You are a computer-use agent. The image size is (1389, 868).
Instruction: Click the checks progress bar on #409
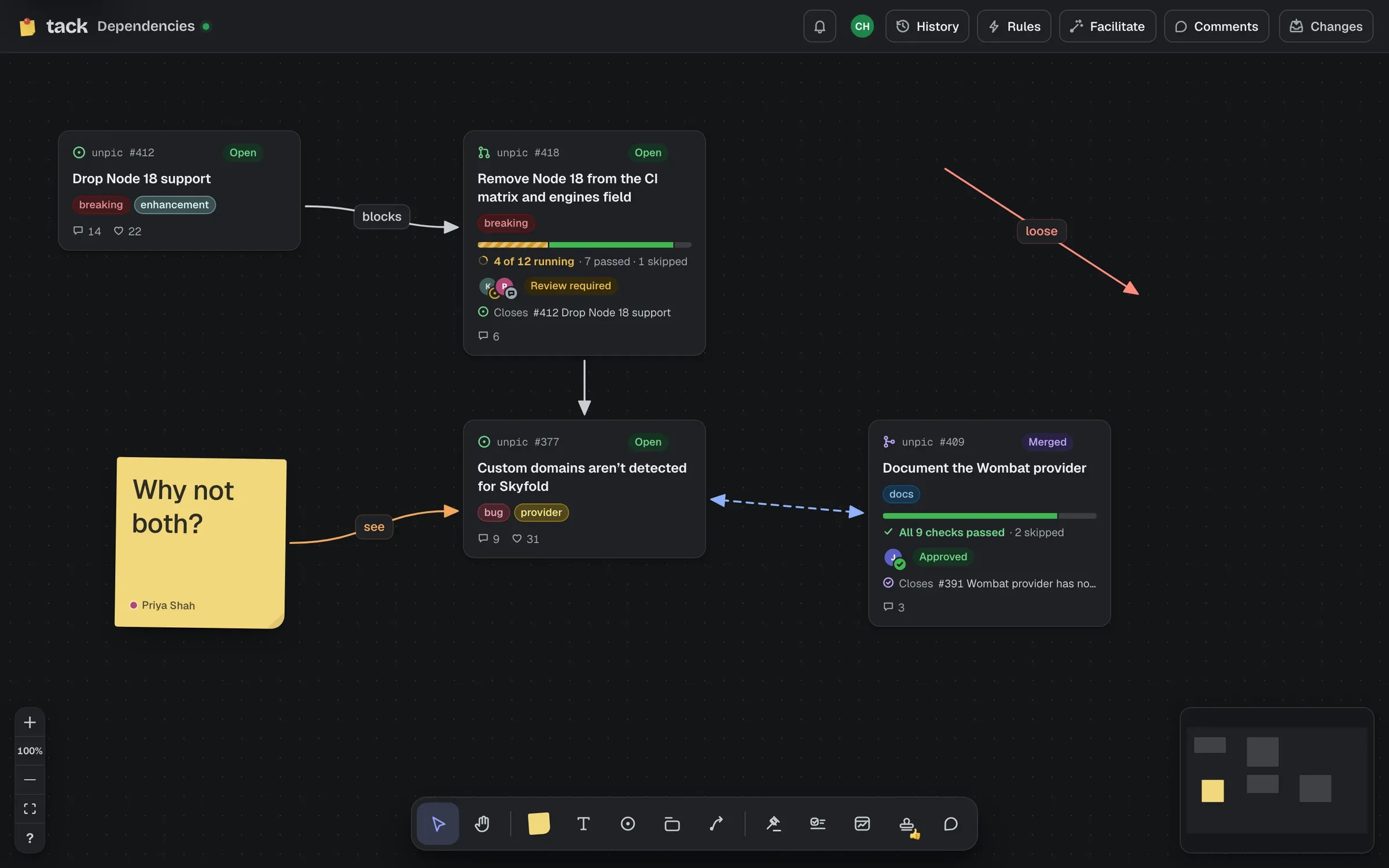pos(989,516)
